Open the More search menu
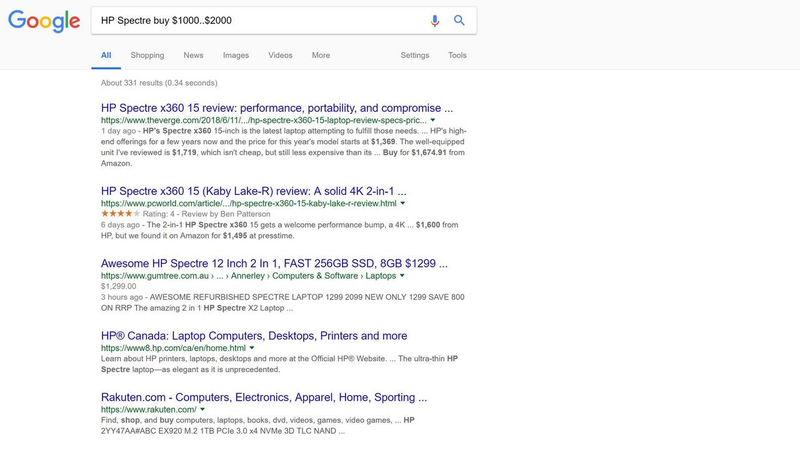 pyautogui.click(x=321, y=55)
